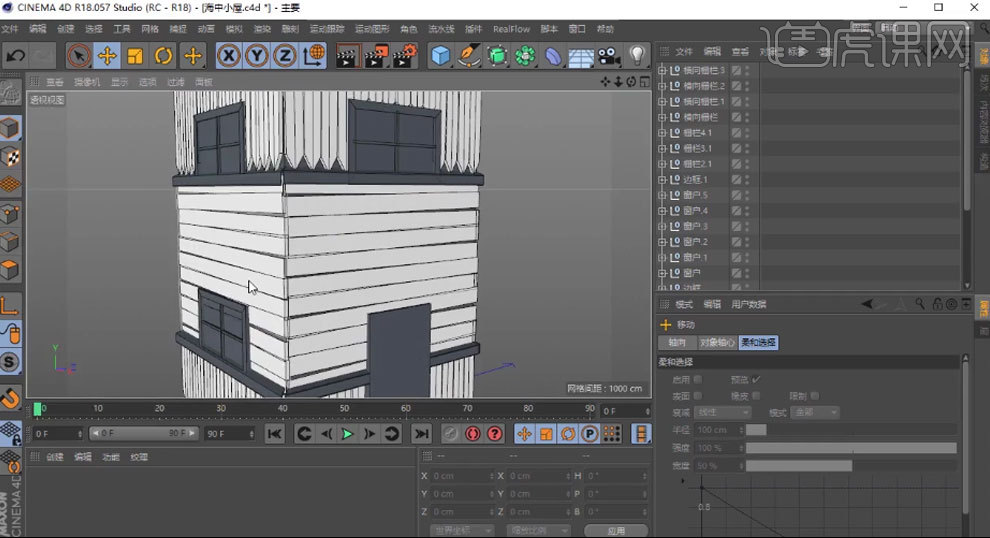Open the 模拟 menu in the menu bar
Image resolution: width=990 pixels, height=538 pixels.
[x=234, y=29]
